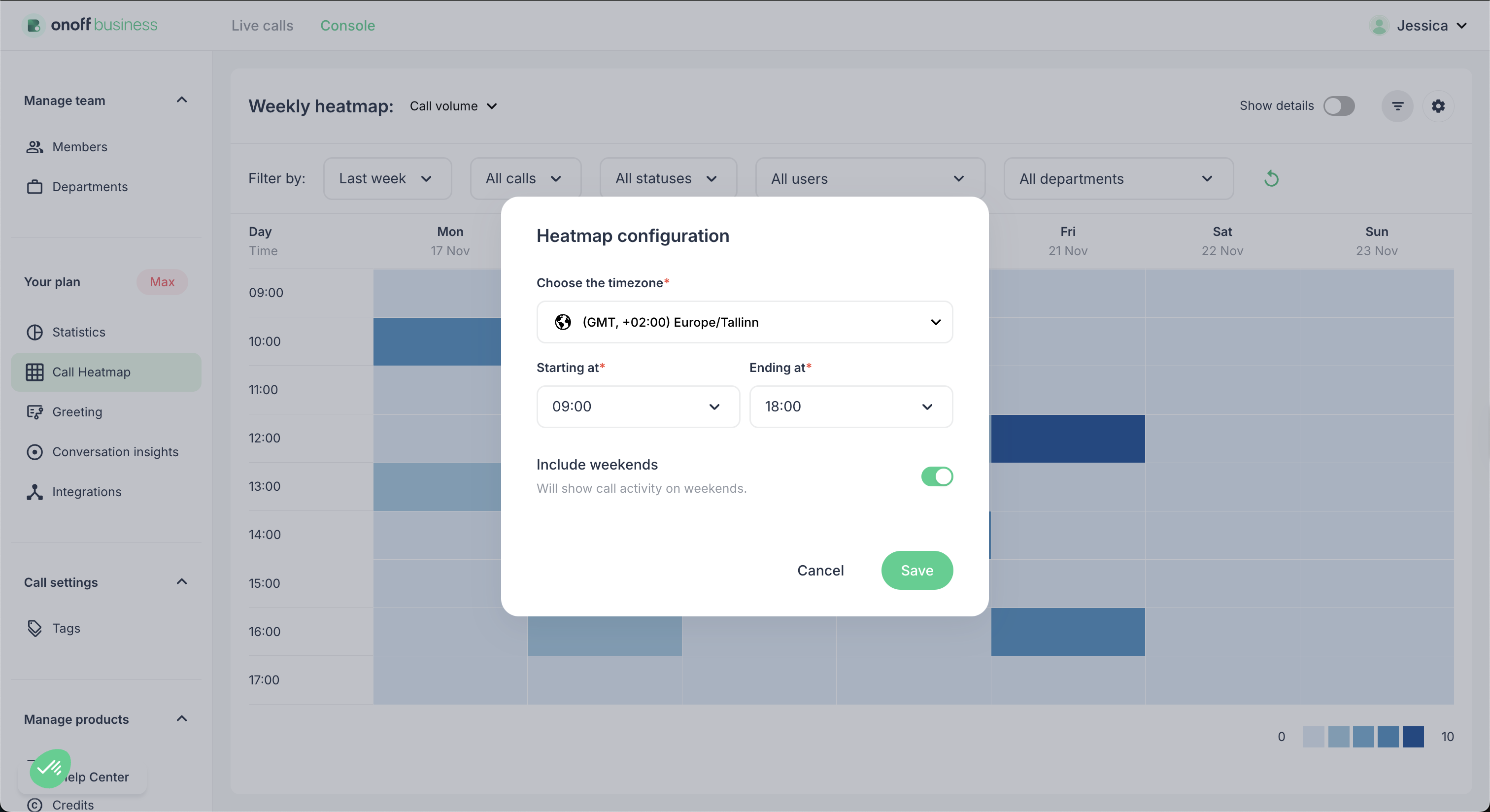
Task: Open the Call volume metric dropdown
Action: [x=453, y=106]
